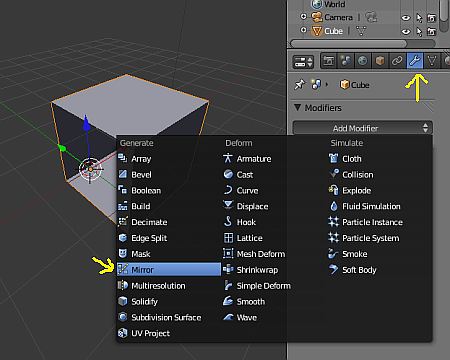Add the Particle Instance modifier

tap(379, 222)
